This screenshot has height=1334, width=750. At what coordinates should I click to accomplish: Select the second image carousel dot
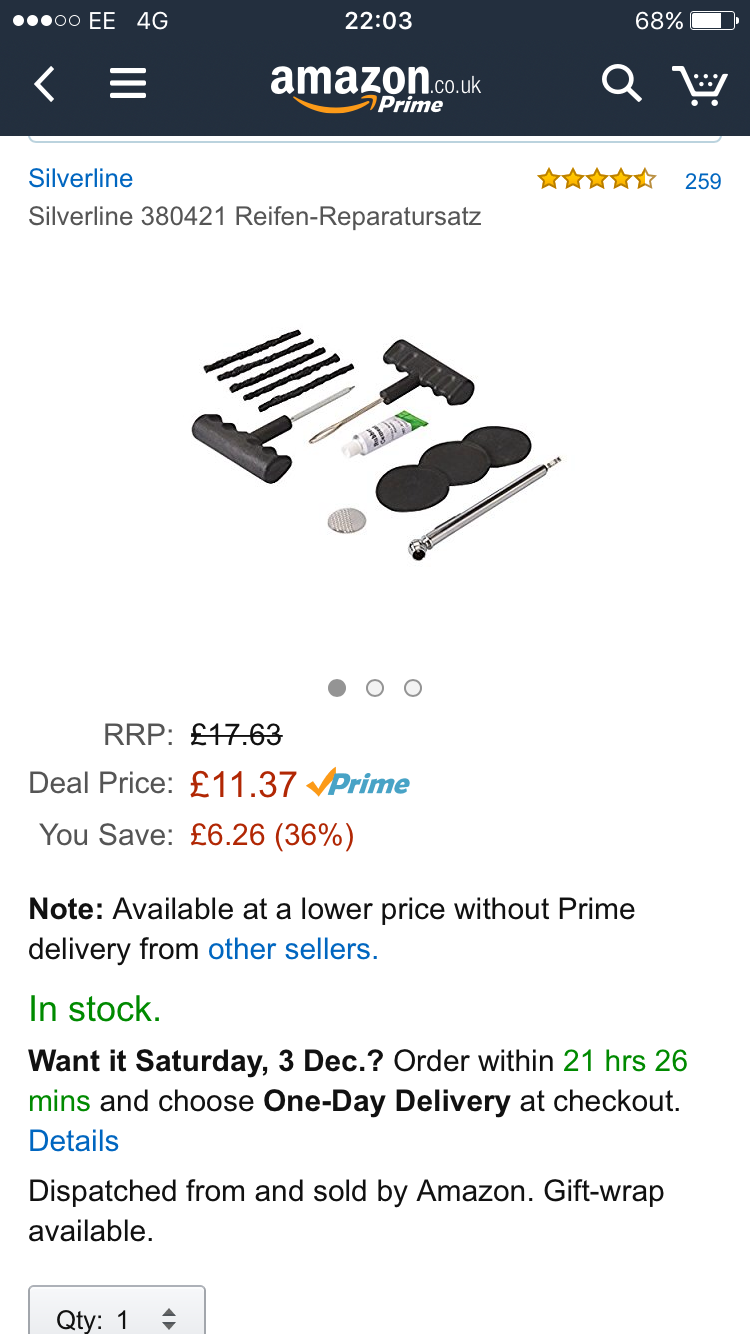point(375,688)
